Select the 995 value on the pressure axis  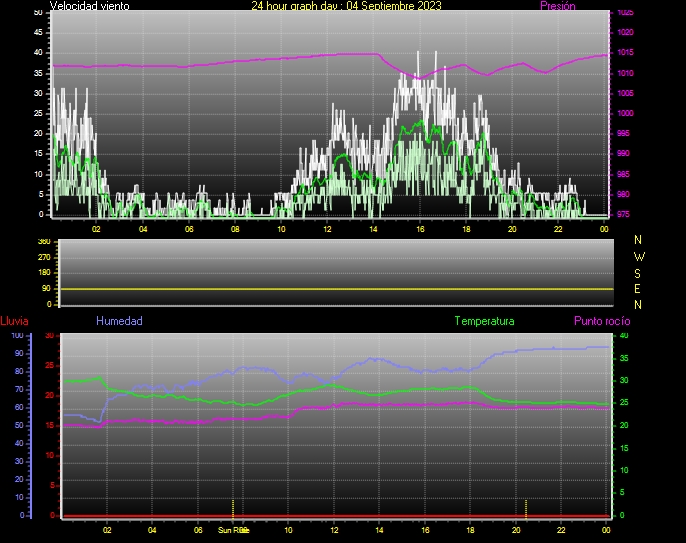point(623,133)
